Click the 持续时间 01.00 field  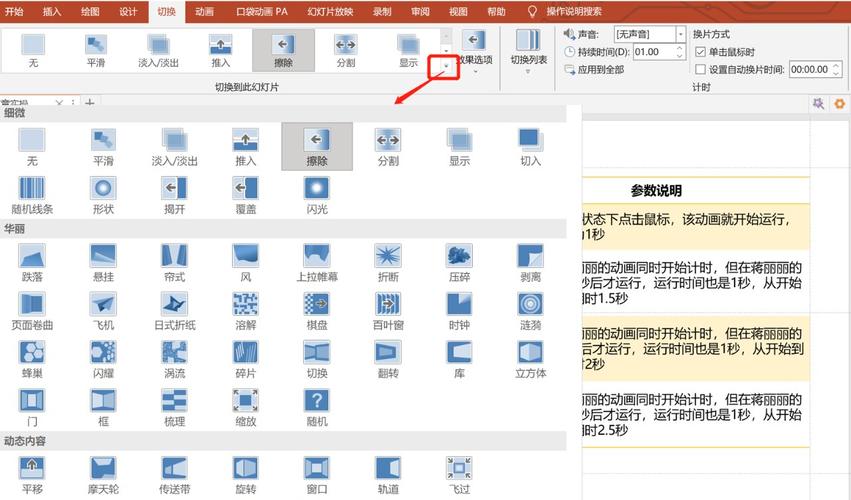653,52
